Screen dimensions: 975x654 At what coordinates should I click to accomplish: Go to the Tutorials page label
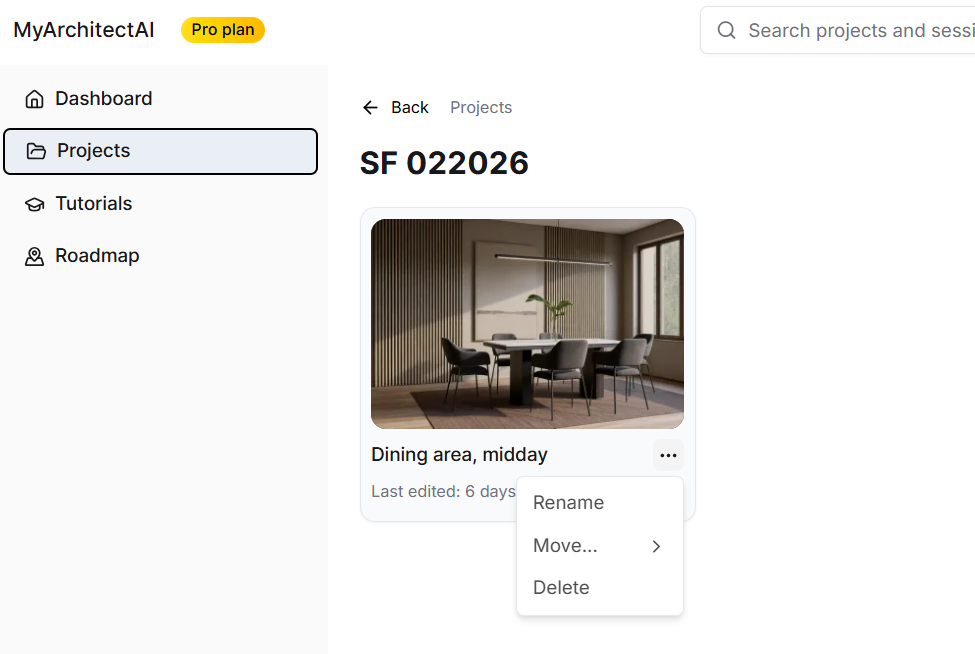[x=94, y=204]
